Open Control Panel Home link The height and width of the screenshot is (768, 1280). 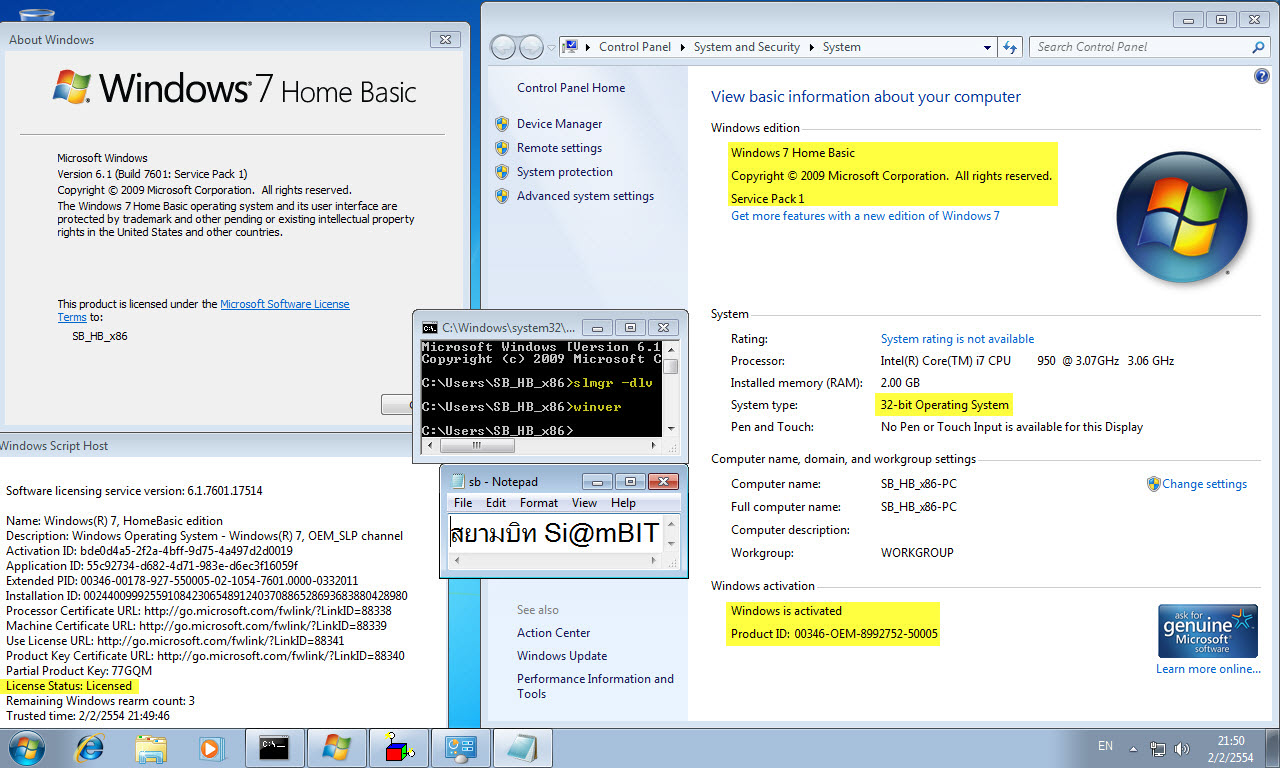click(571, 88)
